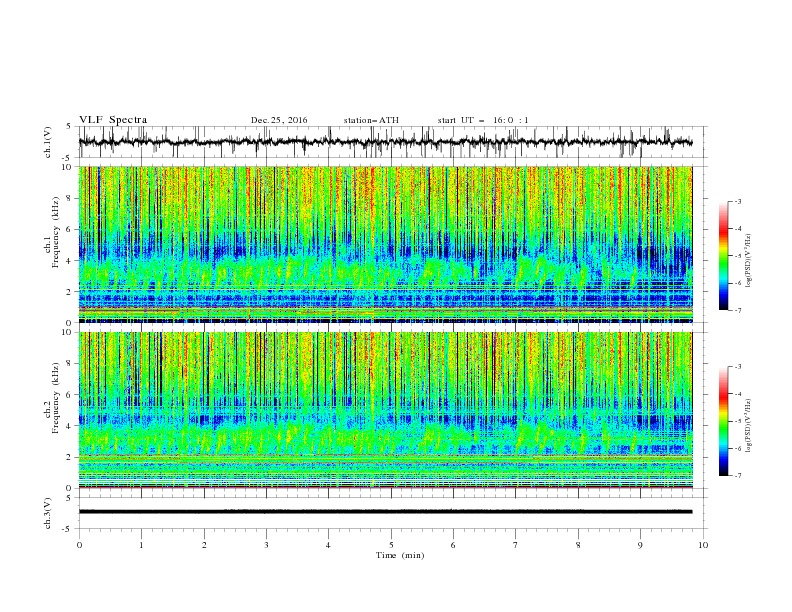Click the '-3' tick on ch.2 color bar

click(x=738, y=367)
